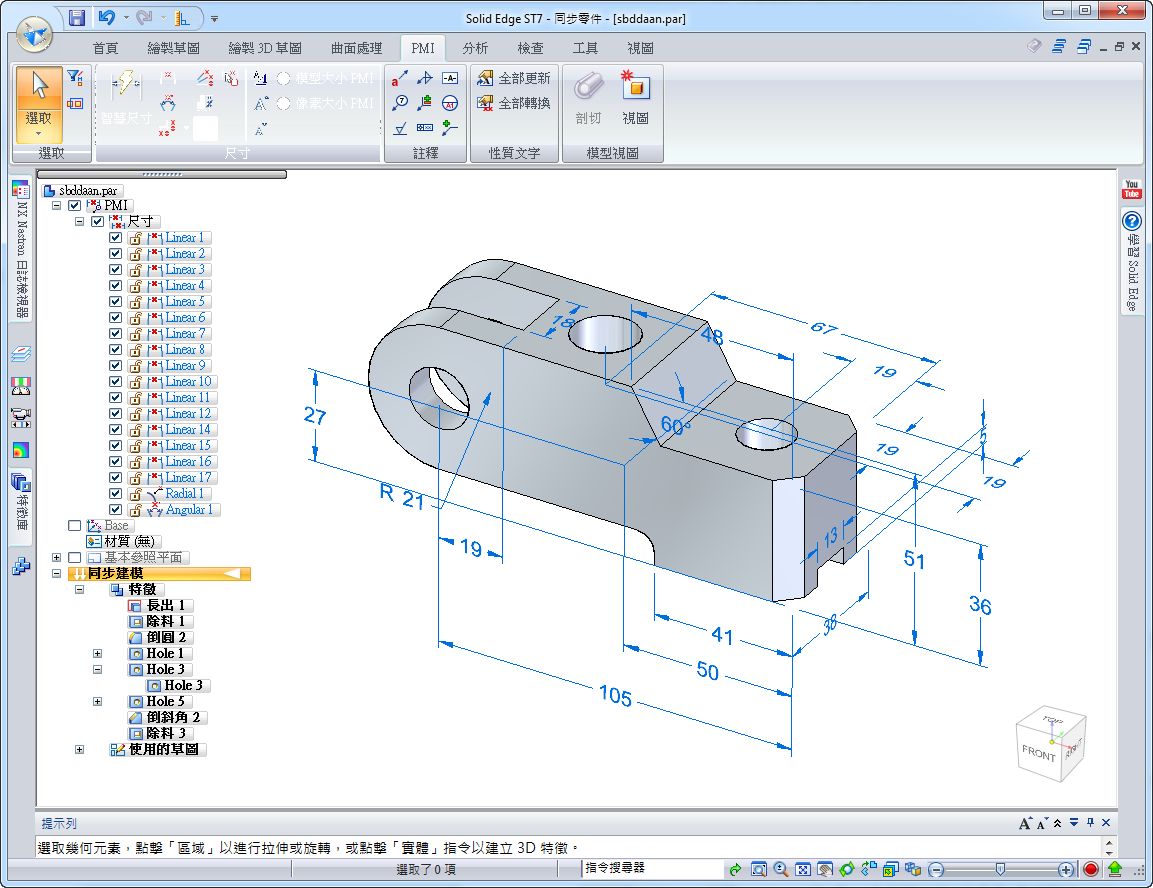Image resolution: width=1153 pixels, height=888 pixels.
Task: Open the 檢查 ribbon tab
Action: point(531,48)
